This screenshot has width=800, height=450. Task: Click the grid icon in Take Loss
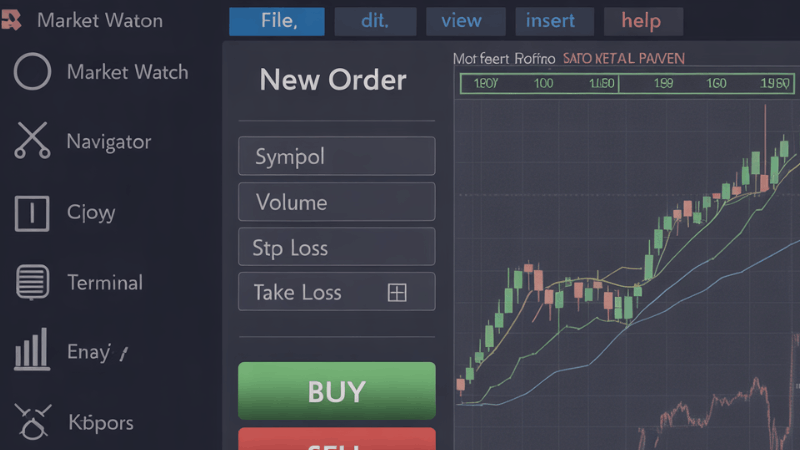pos(397,293)
